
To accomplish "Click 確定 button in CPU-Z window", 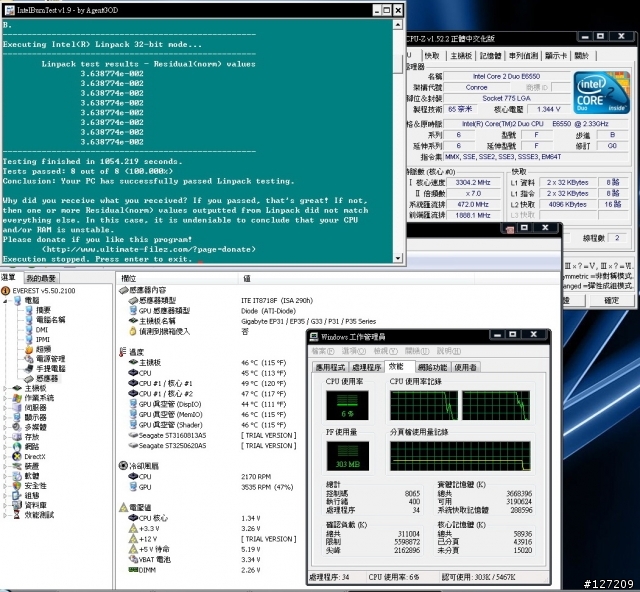I will [x=611, y=300].
